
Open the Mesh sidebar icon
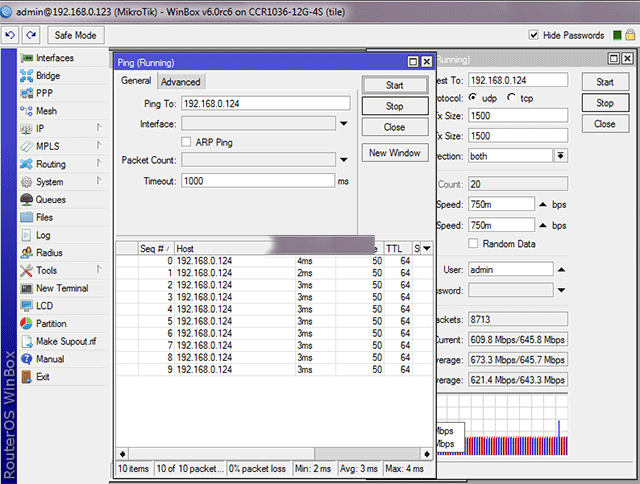(27, 111)
